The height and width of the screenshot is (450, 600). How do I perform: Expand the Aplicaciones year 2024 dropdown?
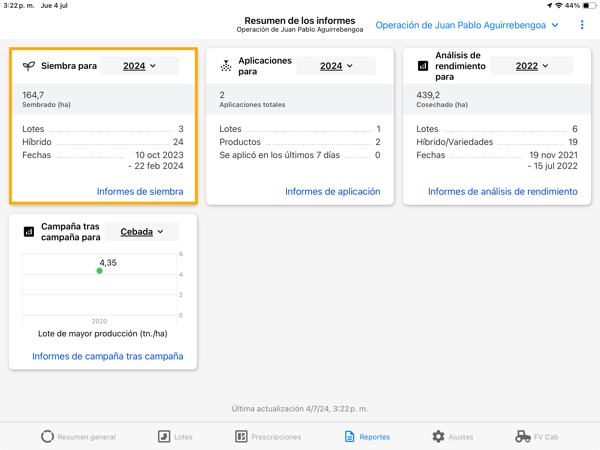[x=336, y=66]
